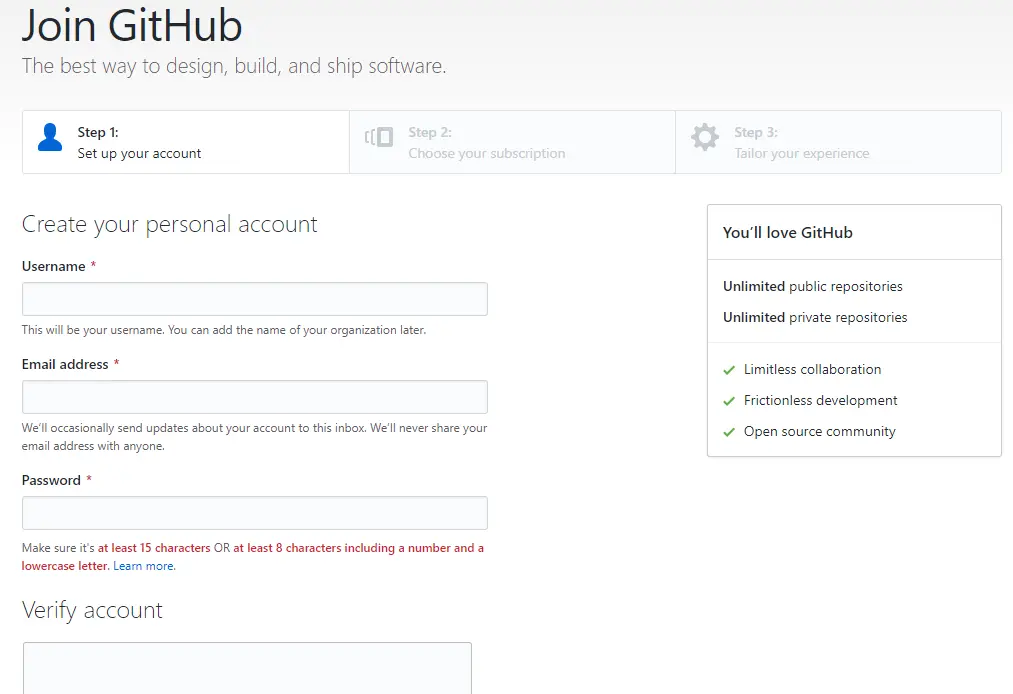Click the Frictionless development text

pyautogui.click(x=820, y=401)
